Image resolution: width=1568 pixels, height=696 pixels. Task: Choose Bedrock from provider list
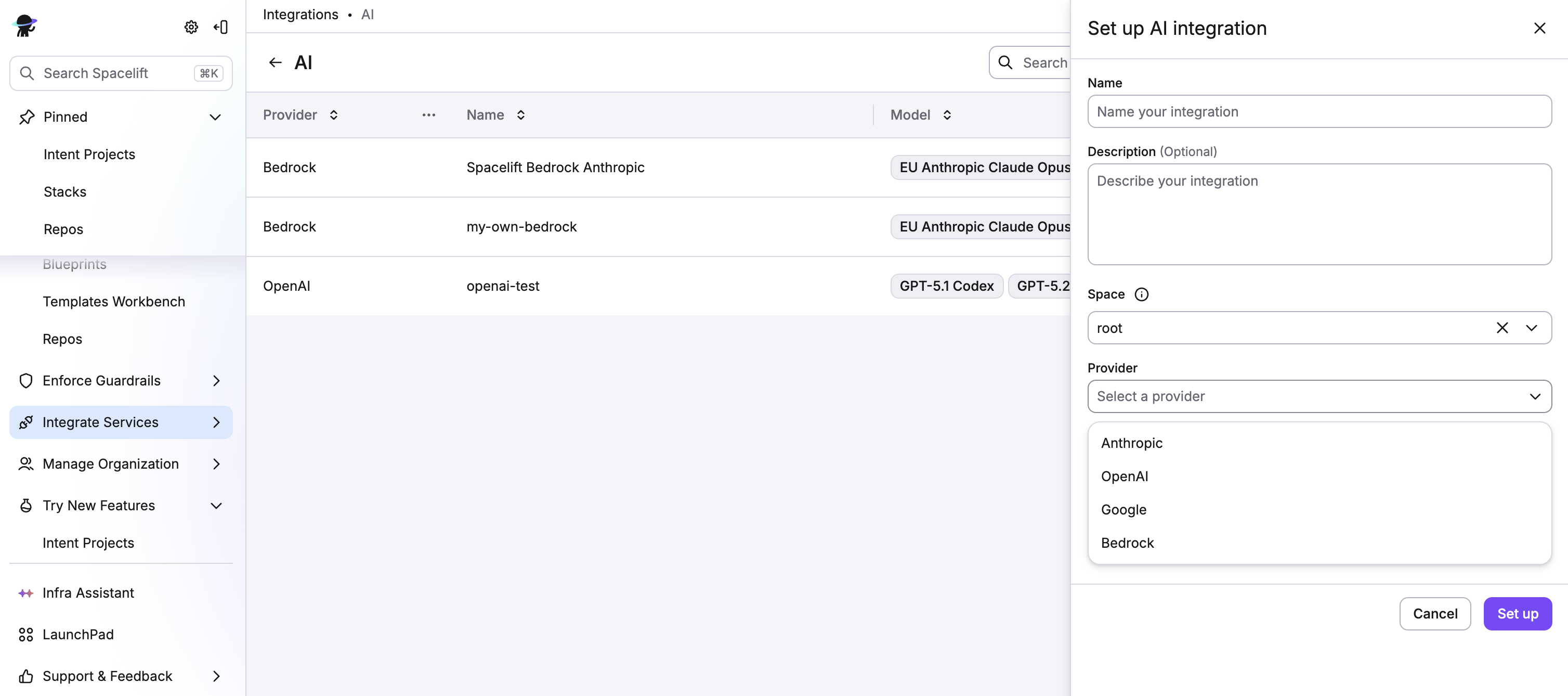[1319, 543]
